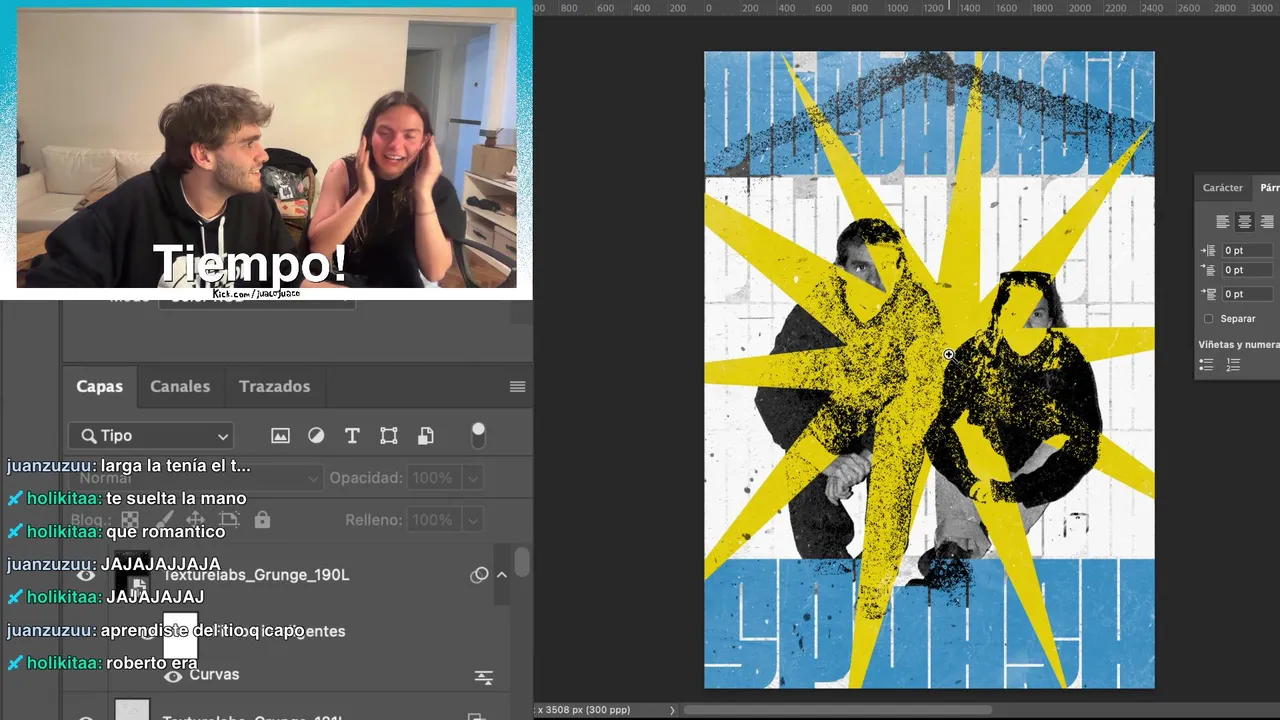The image size is (1280, 720).
Task: Select the Curvas smart filter entry
Action: point(214,675)
